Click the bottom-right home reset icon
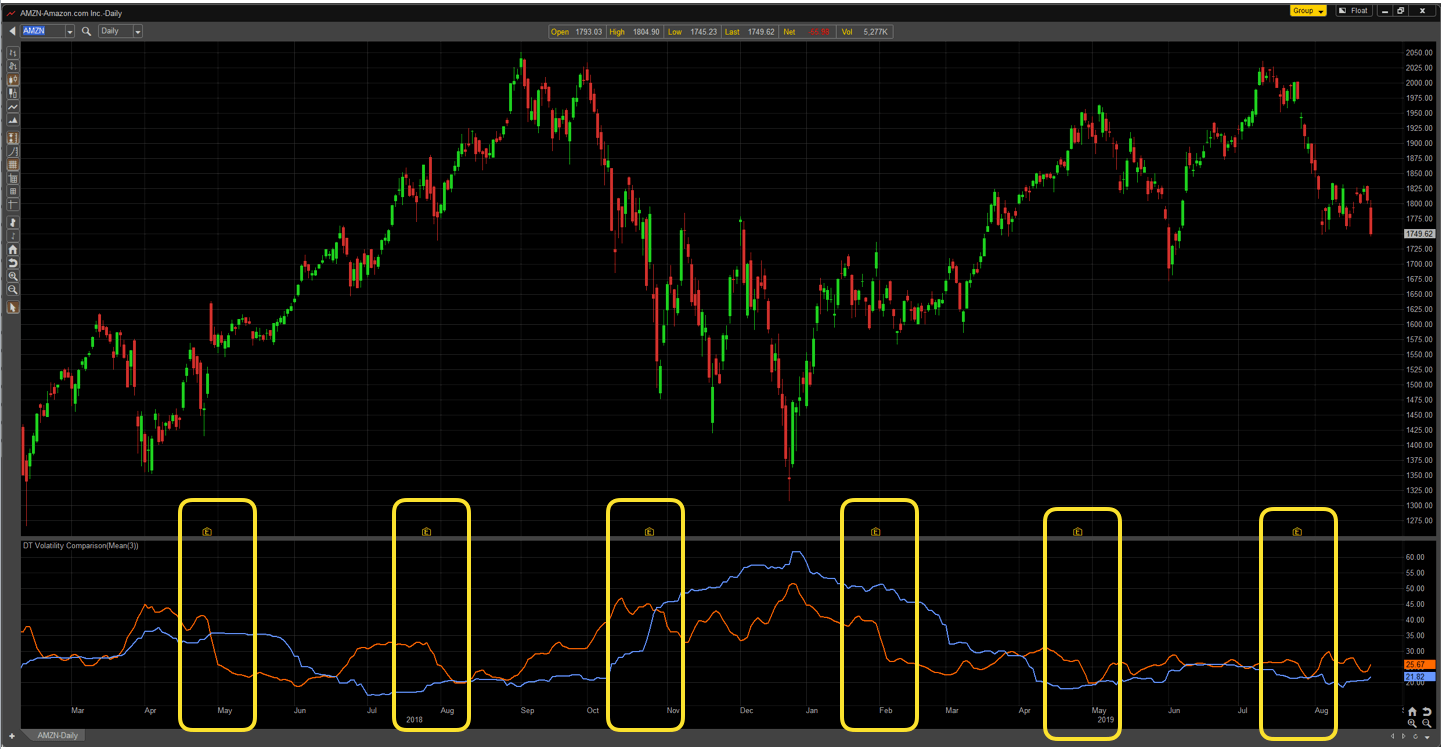The height and width of the screenshot is (749, 1441). (x=1412, y=711)
